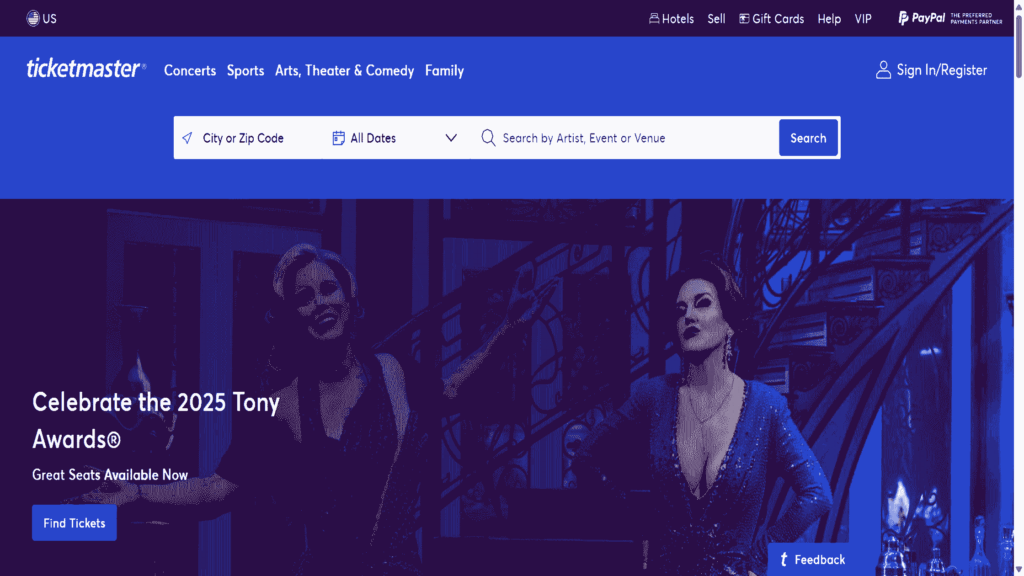Click the magnifying glass search icon
Viewport: 1024px width, 576px height.
click(488, 137)
